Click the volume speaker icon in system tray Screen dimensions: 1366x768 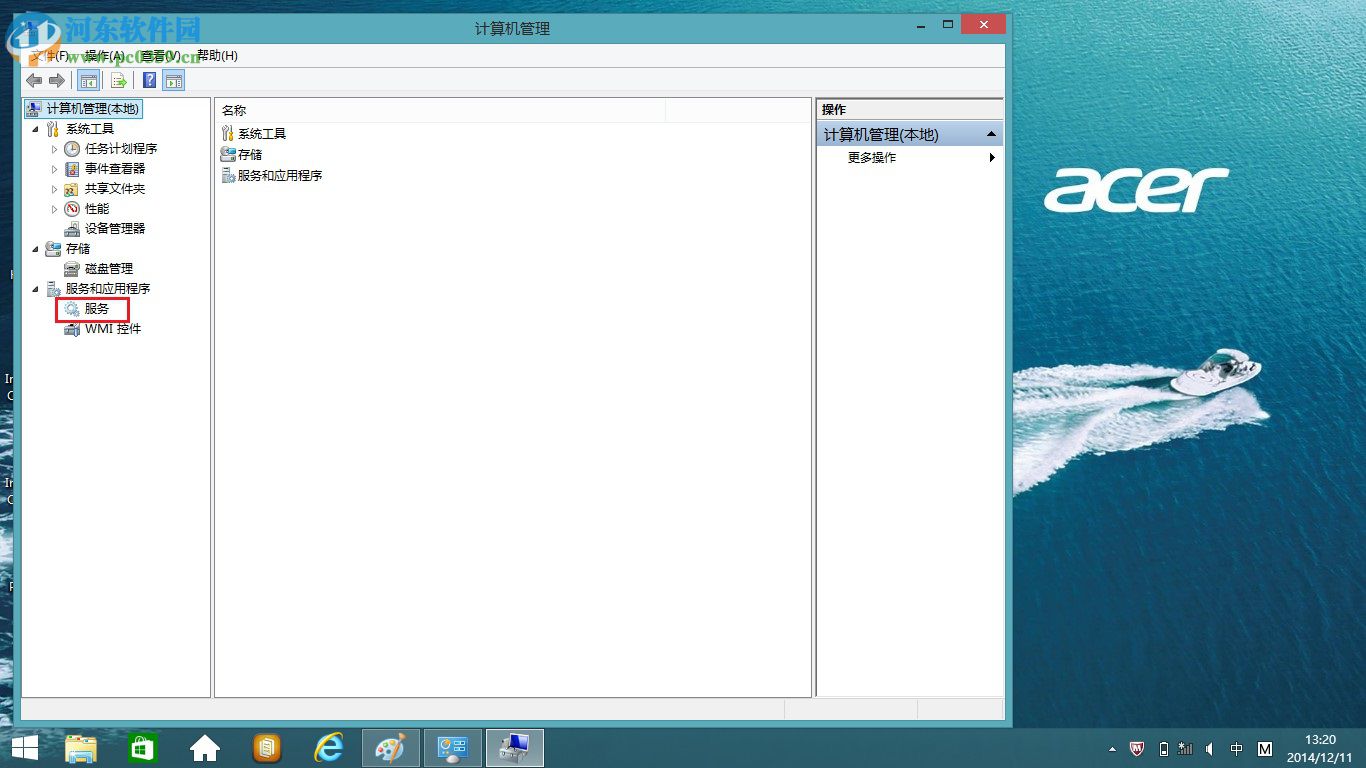point(1209,748)
